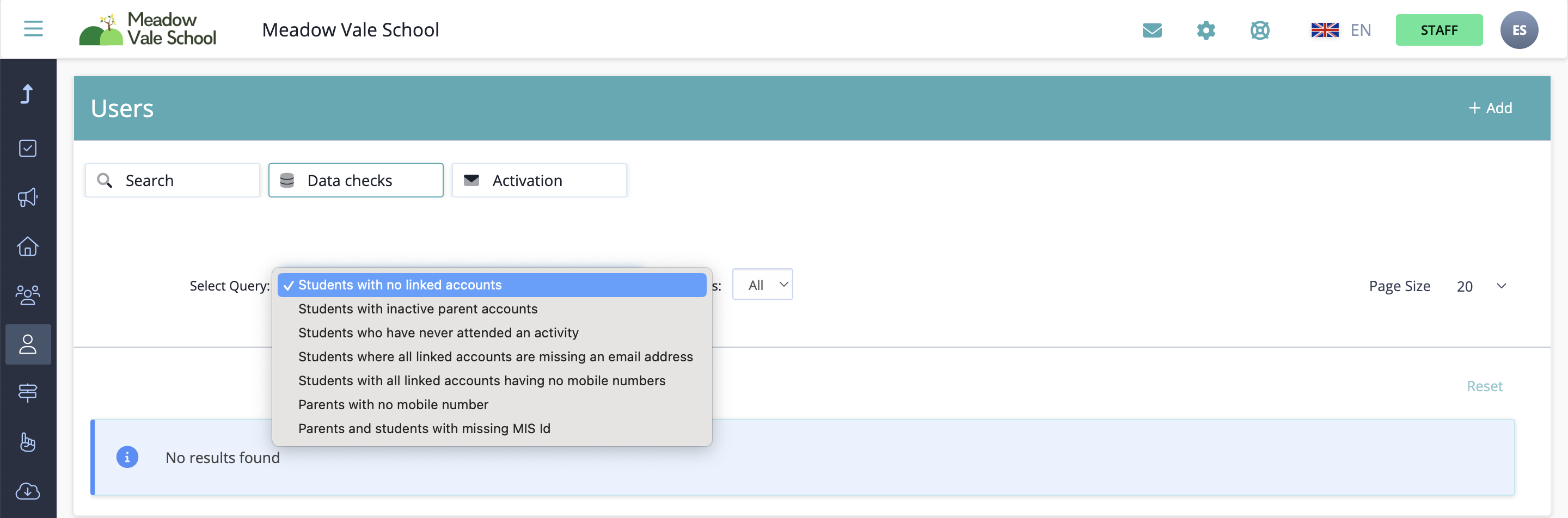
Task: Open the announcements megaphone sidebar icon
Action: (27, 197)
